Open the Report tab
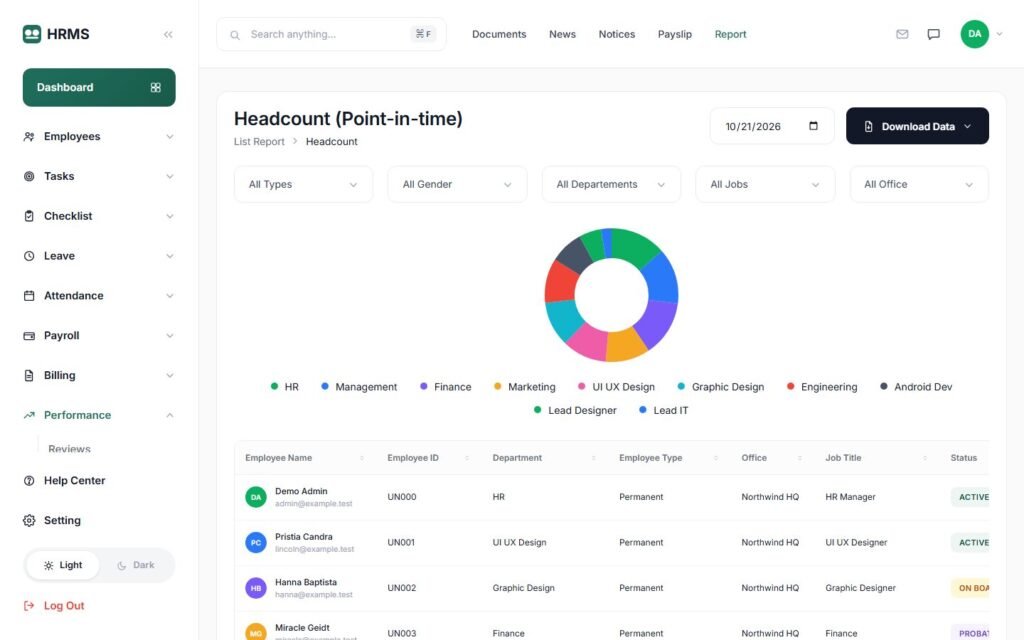This screenshot has height=640, width=1024. click(x=730, y=34)
